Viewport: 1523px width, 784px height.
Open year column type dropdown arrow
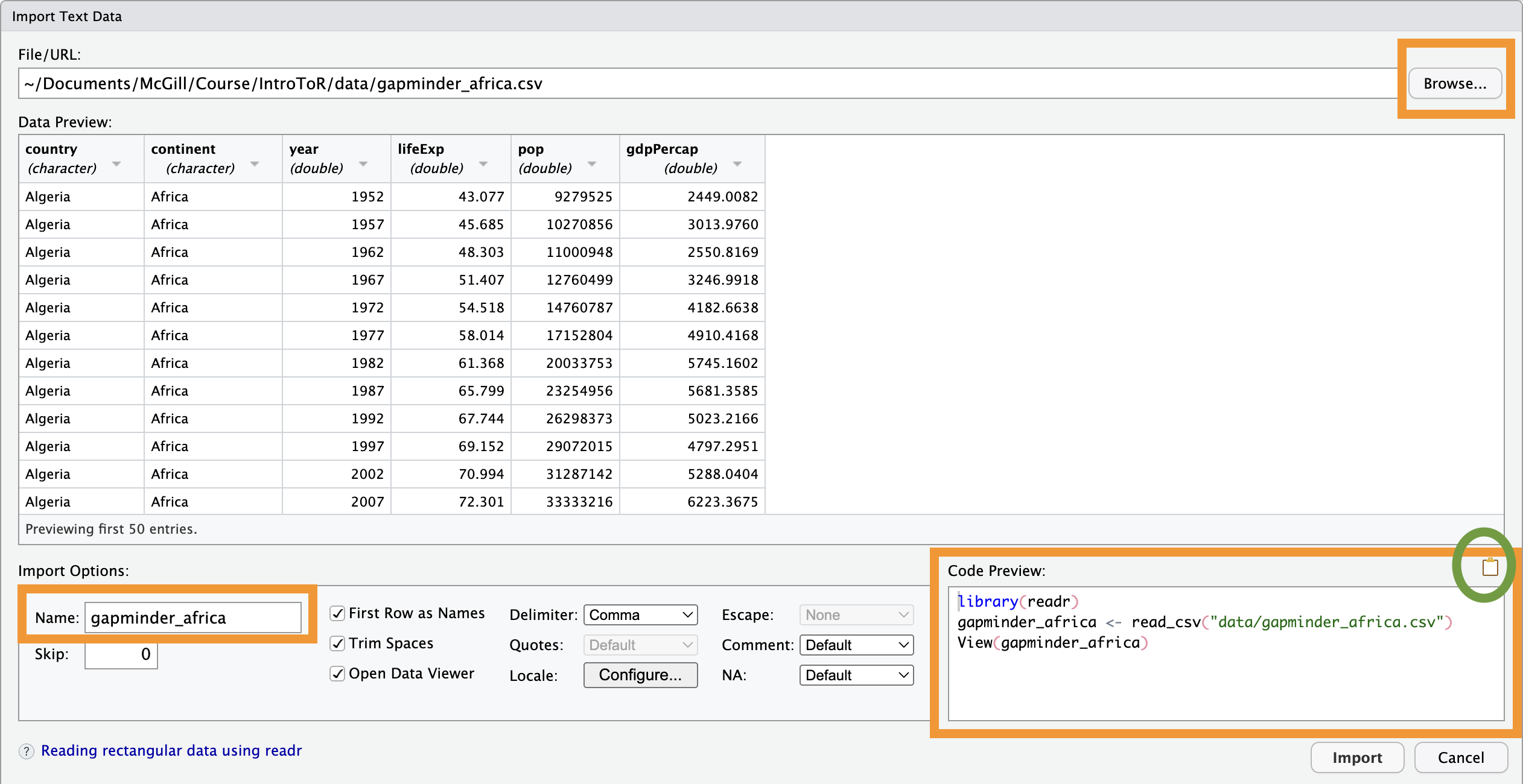tap(363, 165)
